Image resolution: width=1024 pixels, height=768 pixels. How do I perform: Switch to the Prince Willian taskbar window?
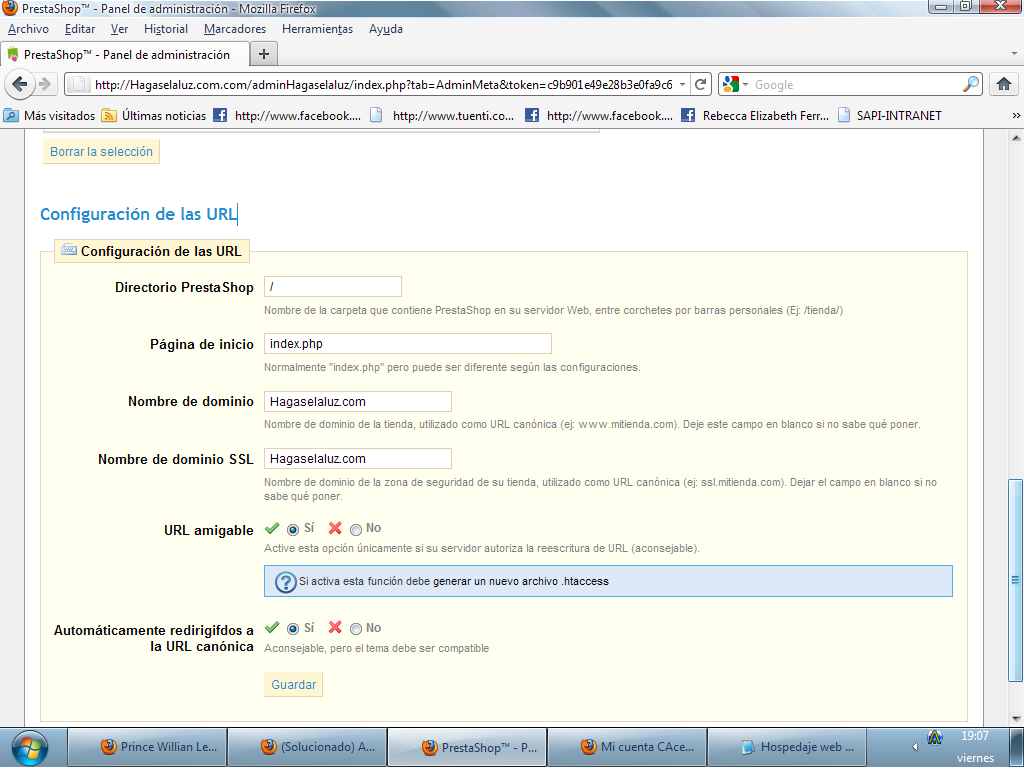[148, 747]
